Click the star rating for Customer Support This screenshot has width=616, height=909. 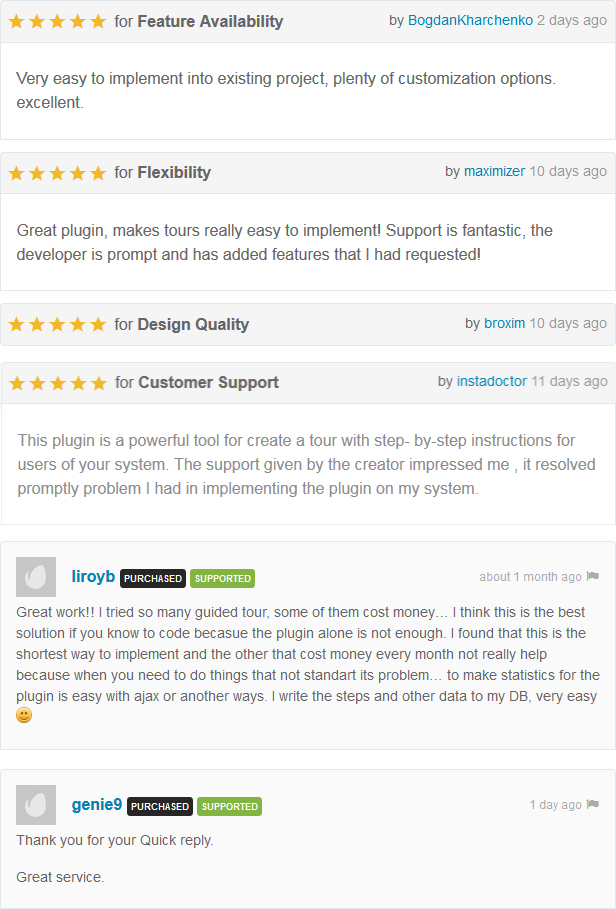coord(57,383)
